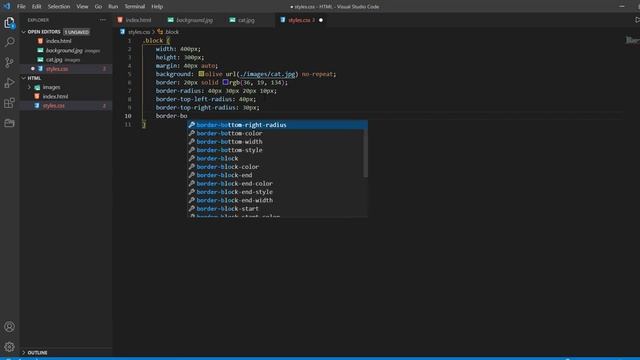Open the Run and Debug view

pyautogui.click(x=9, y=82)
